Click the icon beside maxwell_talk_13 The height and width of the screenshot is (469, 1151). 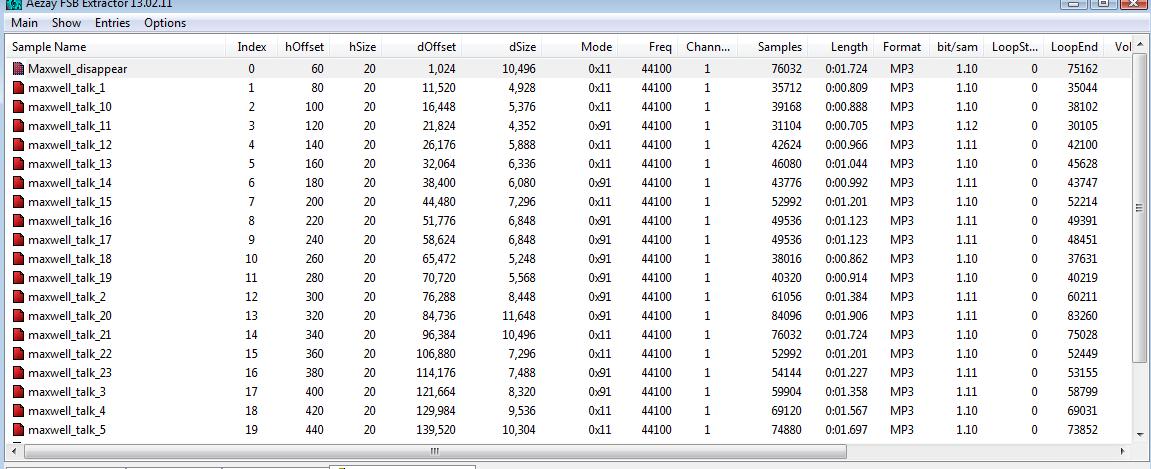click(x=18, y=164)
